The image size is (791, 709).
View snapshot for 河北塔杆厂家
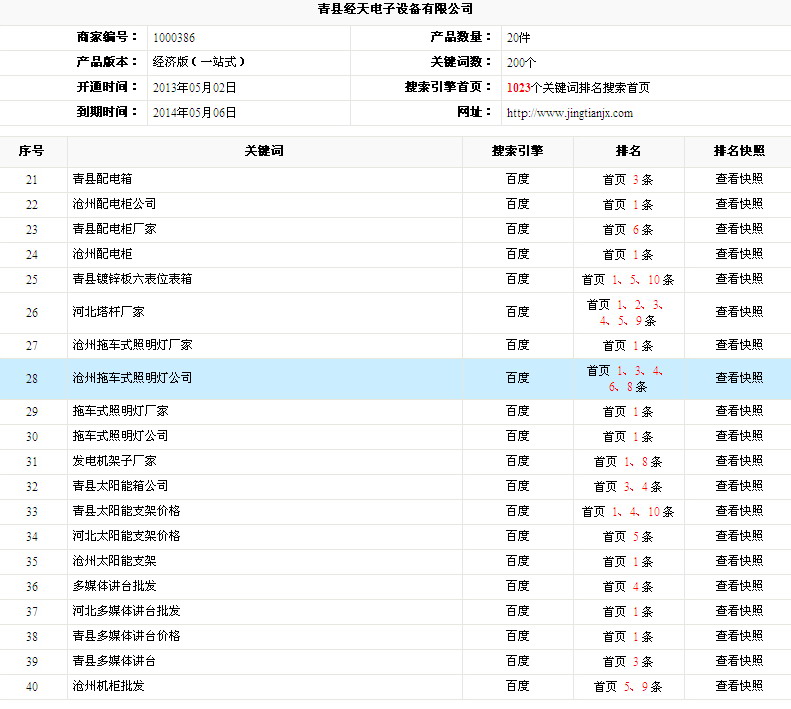tap(739, 312)
